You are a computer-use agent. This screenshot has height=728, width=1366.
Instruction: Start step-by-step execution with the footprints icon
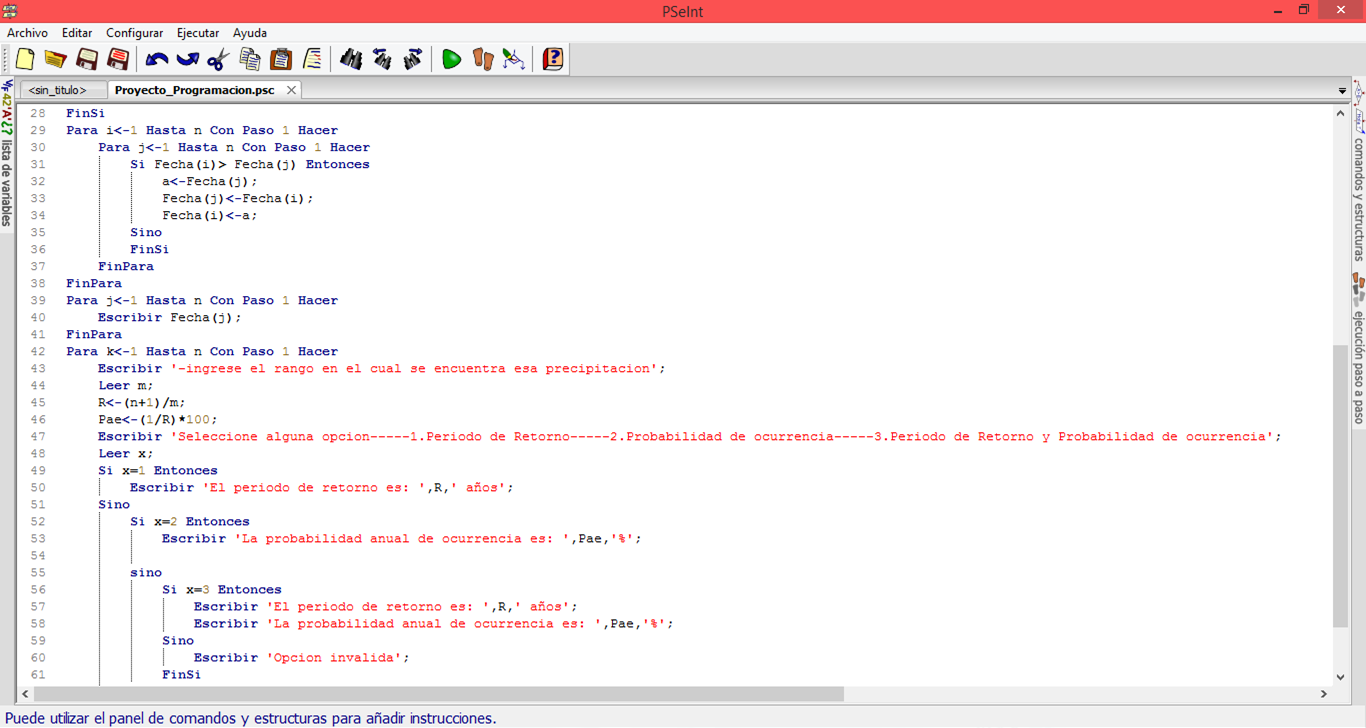pos(483,59)
